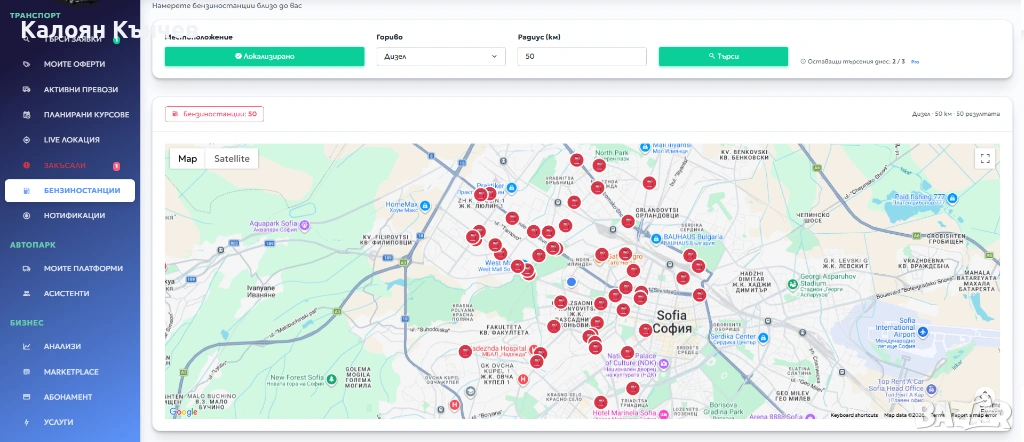1024x442 pixels.
Task: Go to the Абонамент sidebar item
Action: click(68, 397)
